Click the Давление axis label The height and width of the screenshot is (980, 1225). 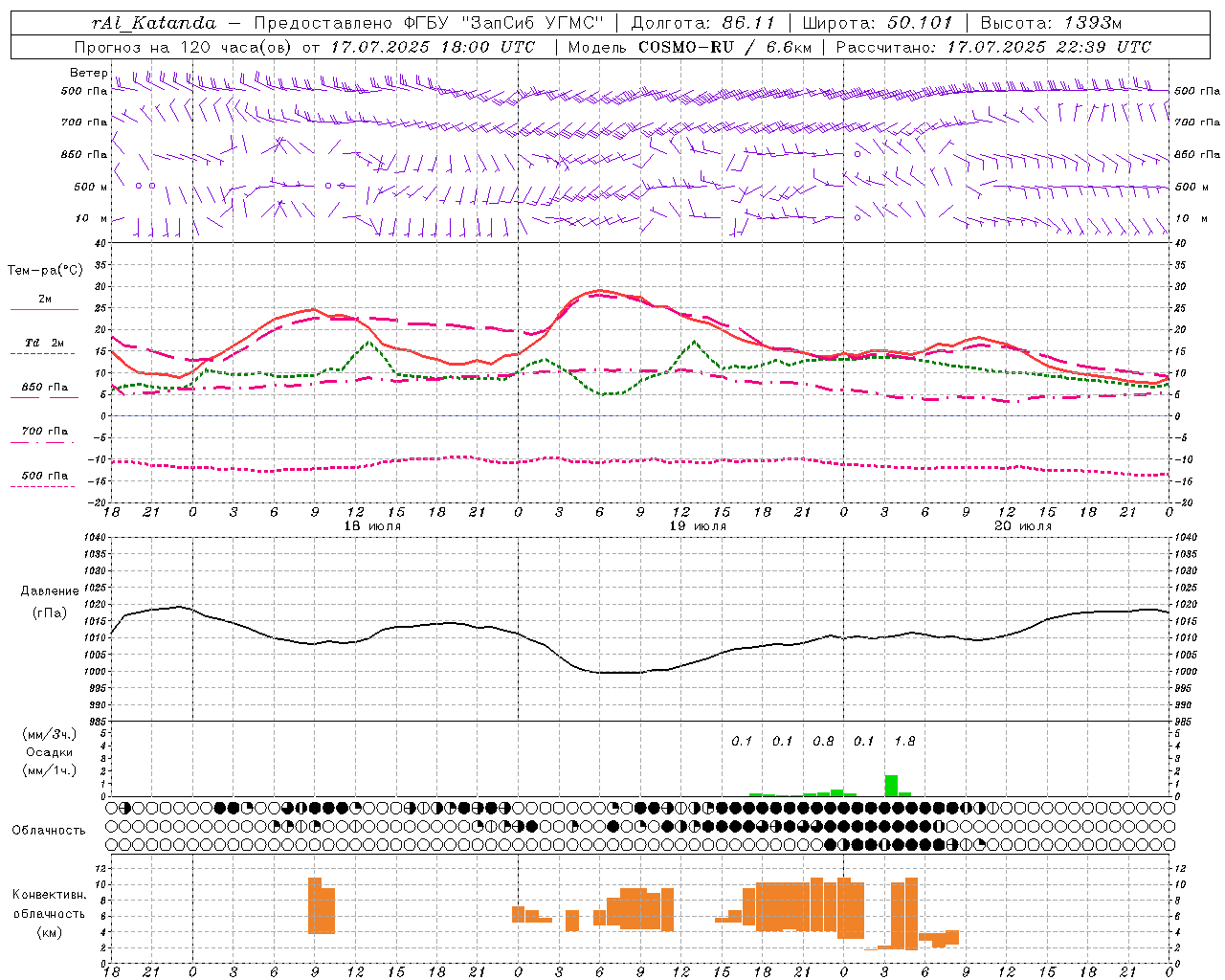[50, 590]
